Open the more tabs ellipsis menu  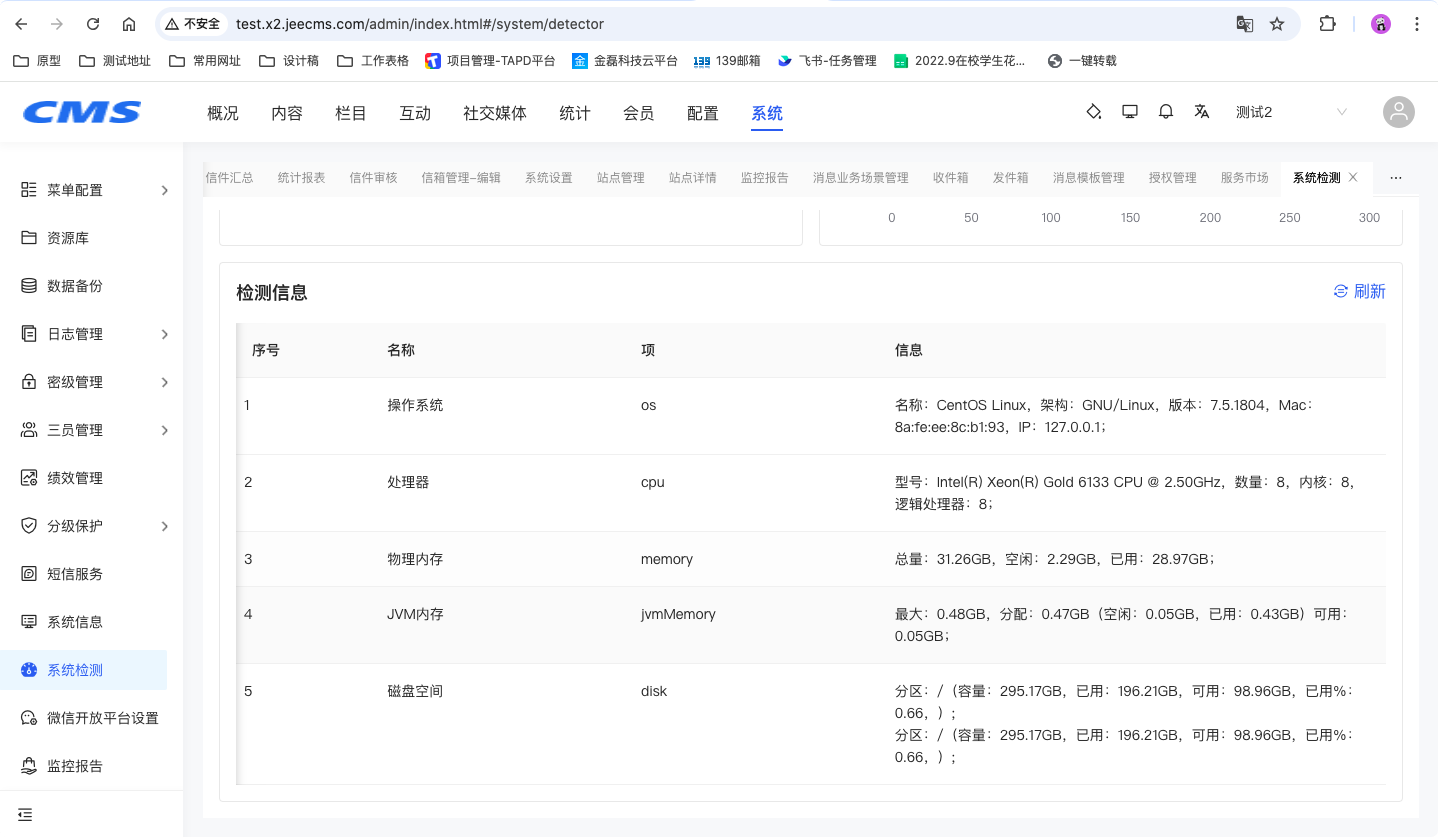1396,178
